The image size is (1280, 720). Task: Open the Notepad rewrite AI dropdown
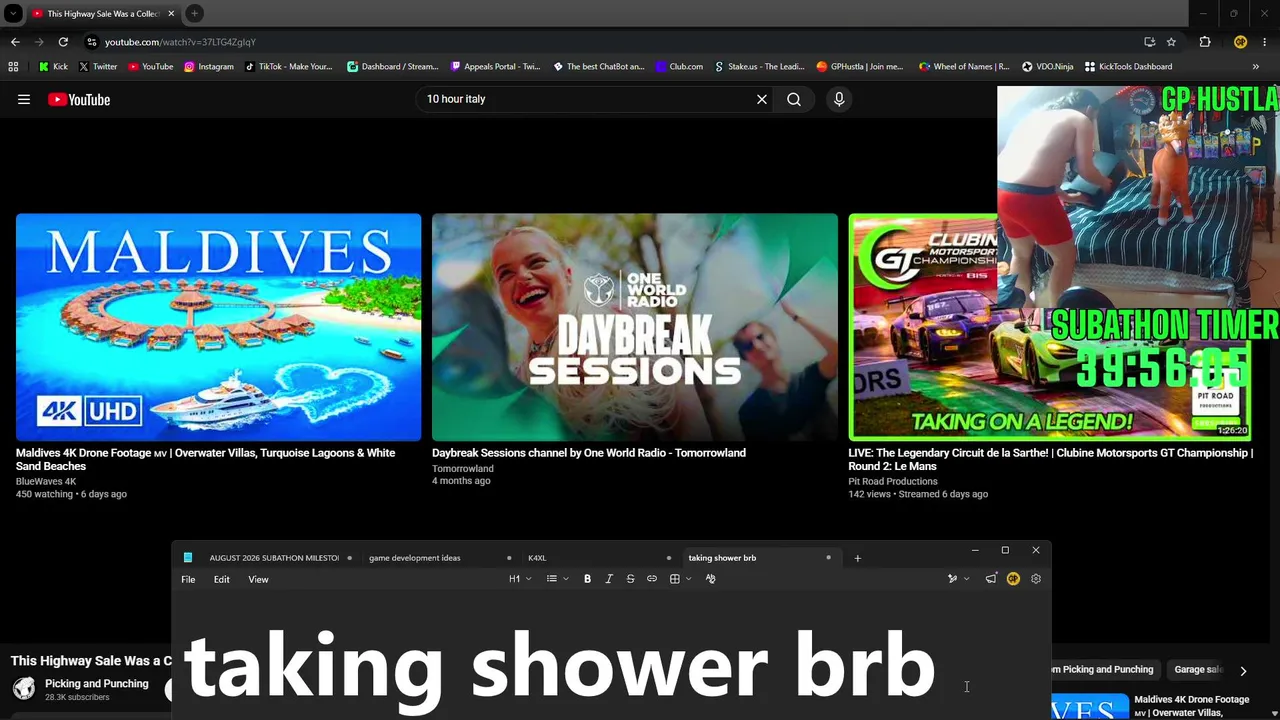click(x=959, y=579)
